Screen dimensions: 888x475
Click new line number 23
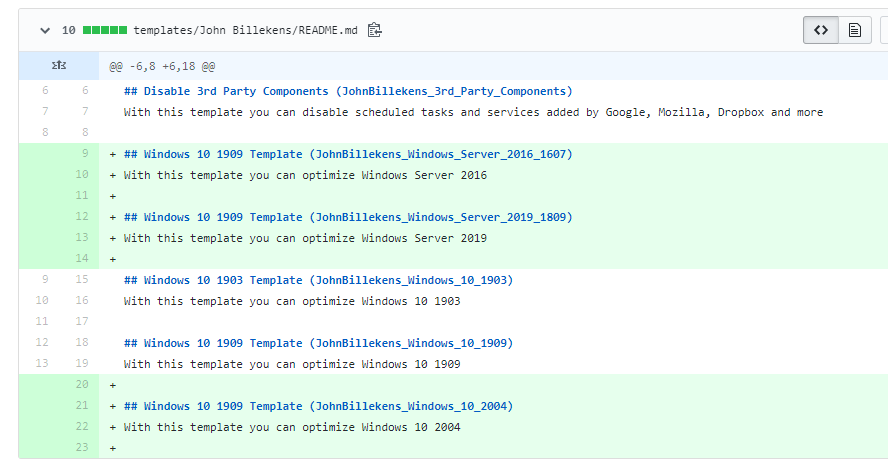(x=82, y=447)
